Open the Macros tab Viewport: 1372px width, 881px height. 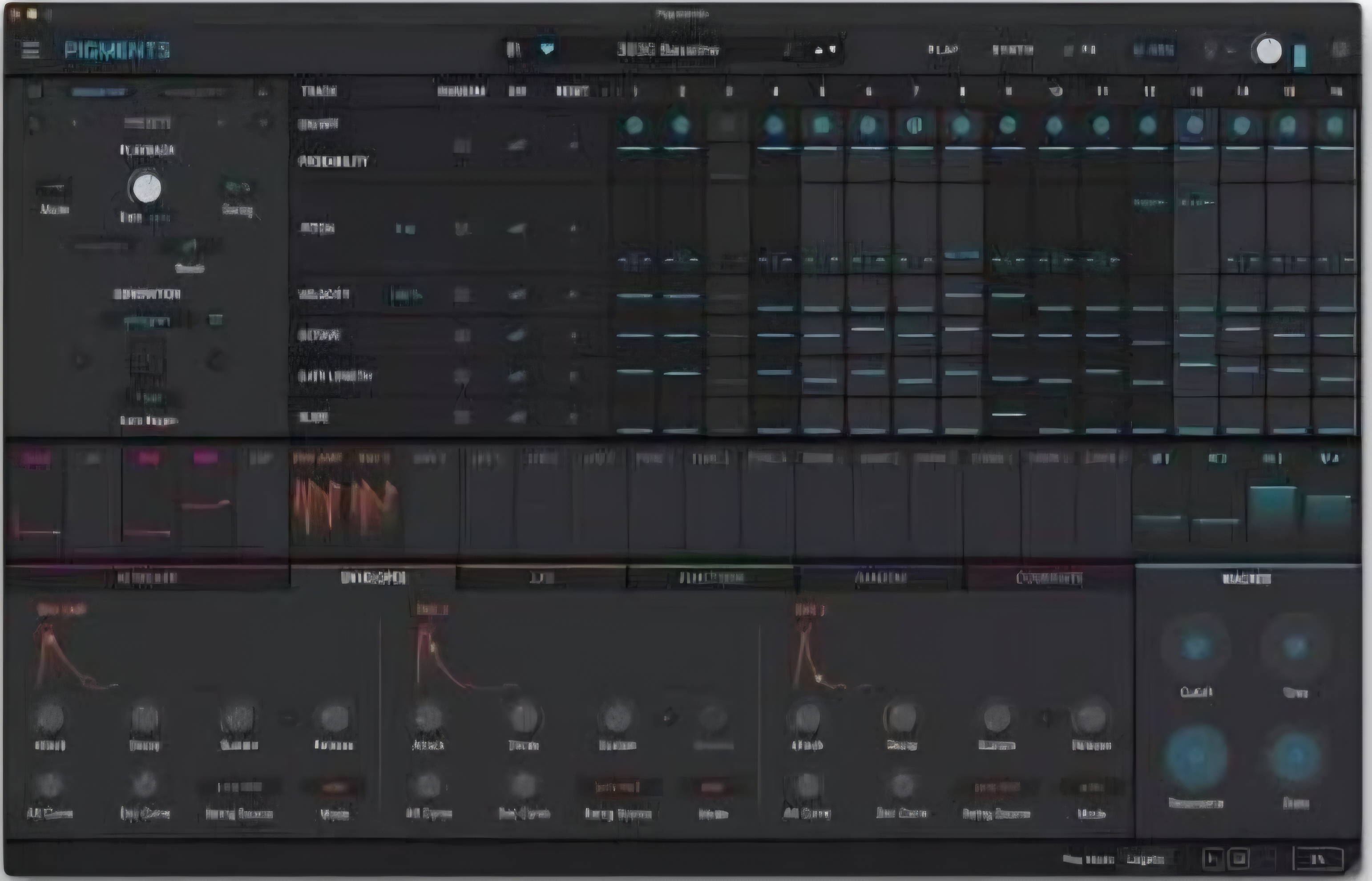(x=1247, y=578)
